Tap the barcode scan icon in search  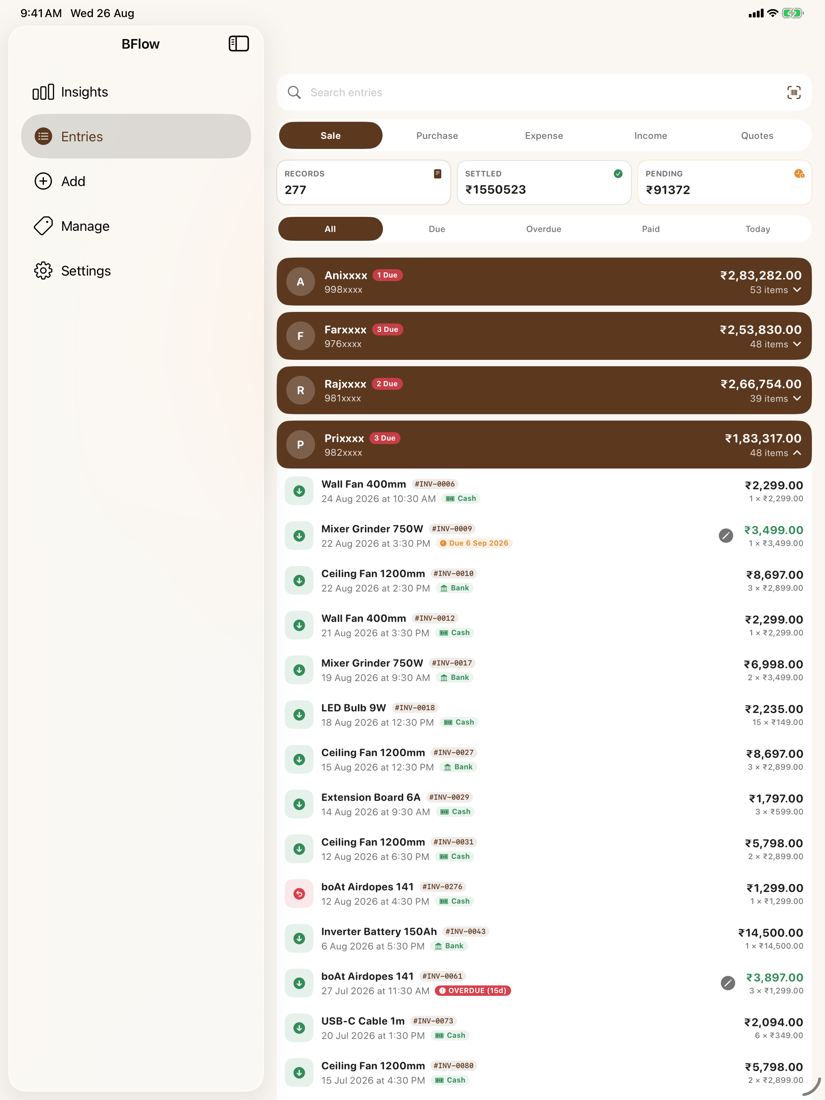[793, 93]
